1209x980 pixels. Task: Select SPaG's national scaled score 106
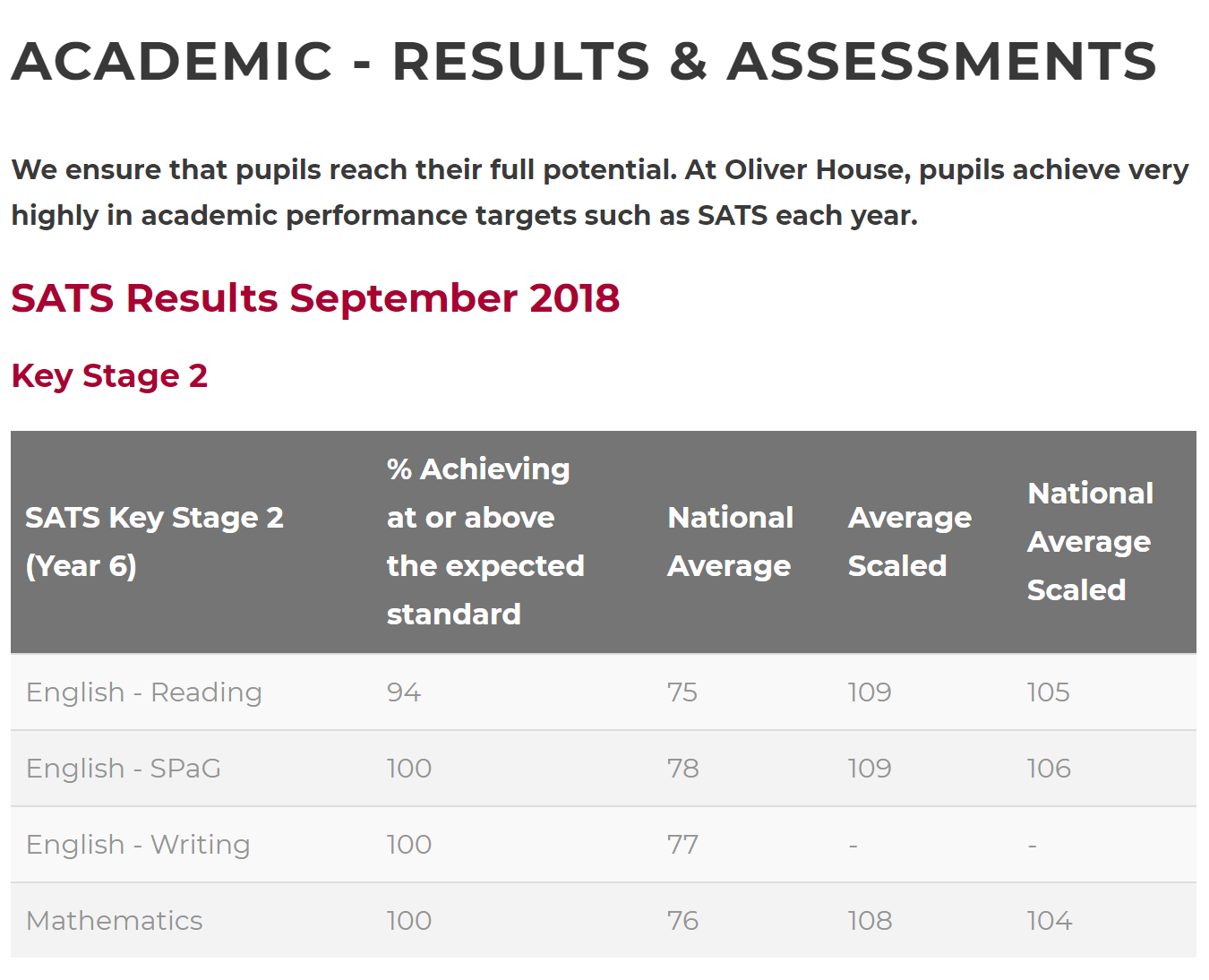coord(1050,769)
